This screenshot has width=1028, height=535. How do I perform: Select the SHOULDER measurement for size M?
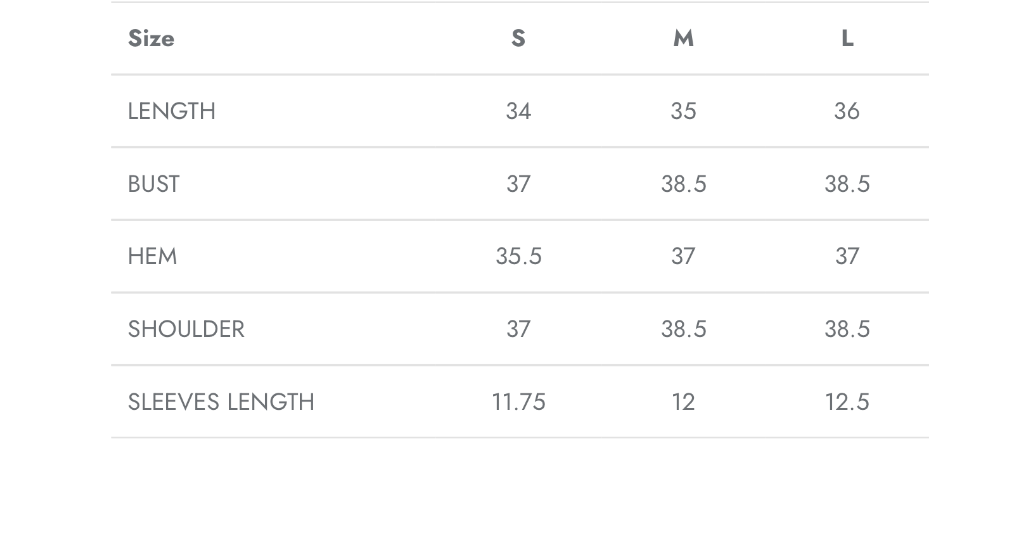pyautogui.click(x=683, y=329)
